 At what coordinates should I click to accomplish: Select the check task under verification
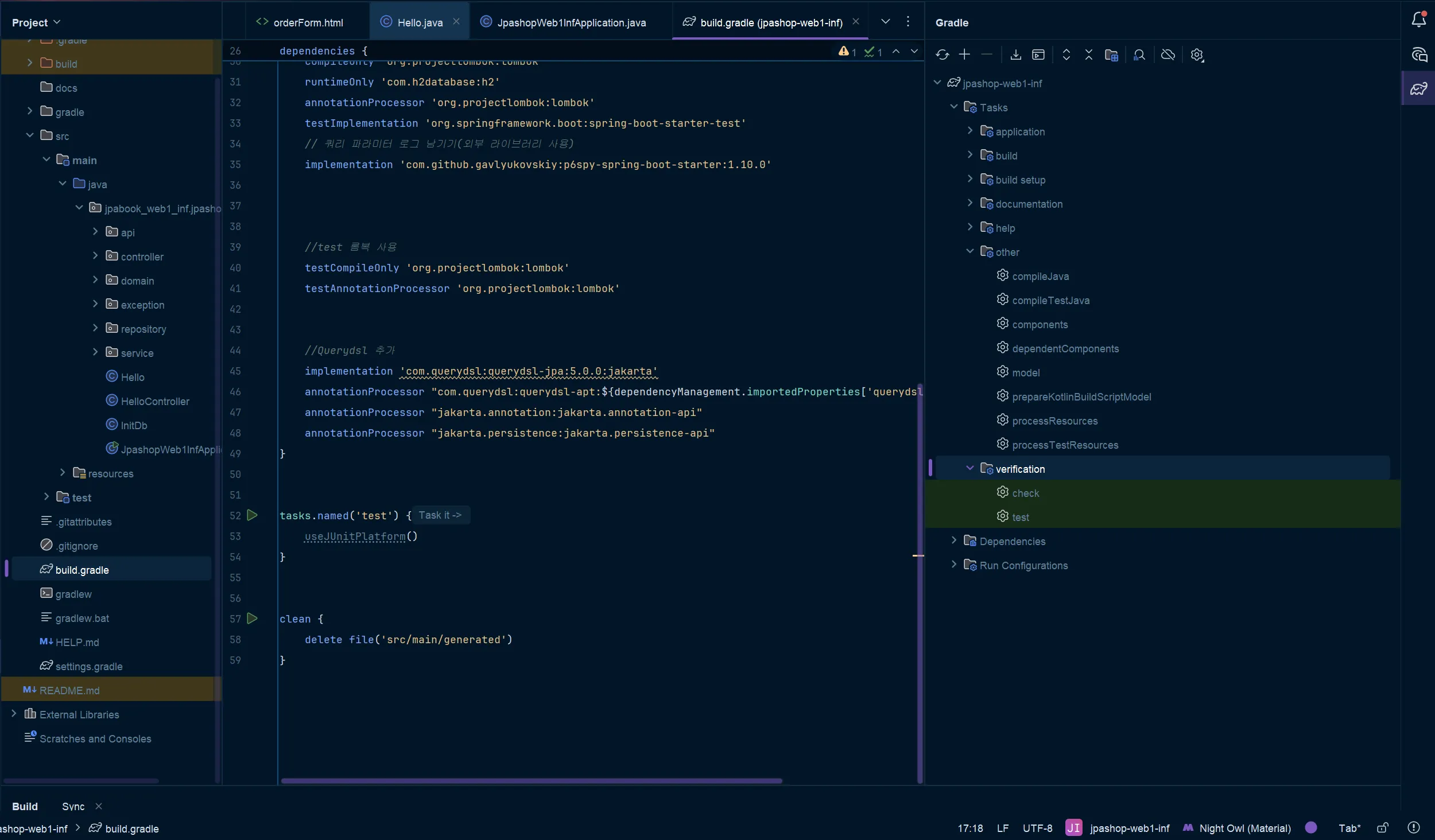tap(1026, 492)
